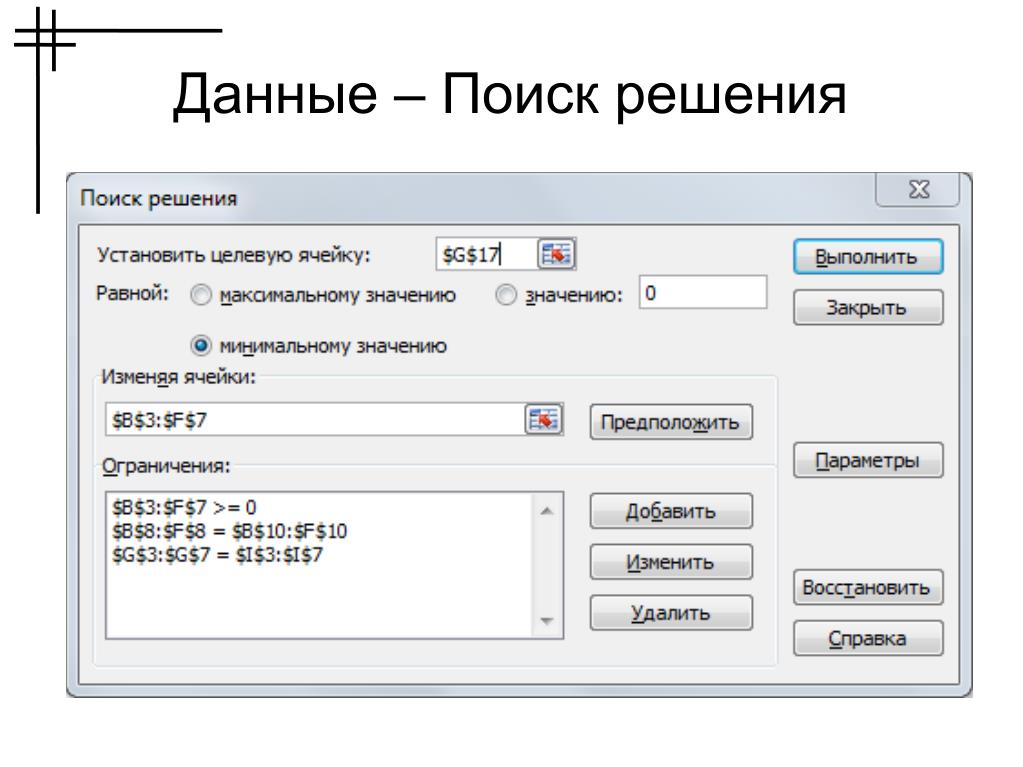
Task: Click Добавить to add a constraint
Action: click(670, 512)
